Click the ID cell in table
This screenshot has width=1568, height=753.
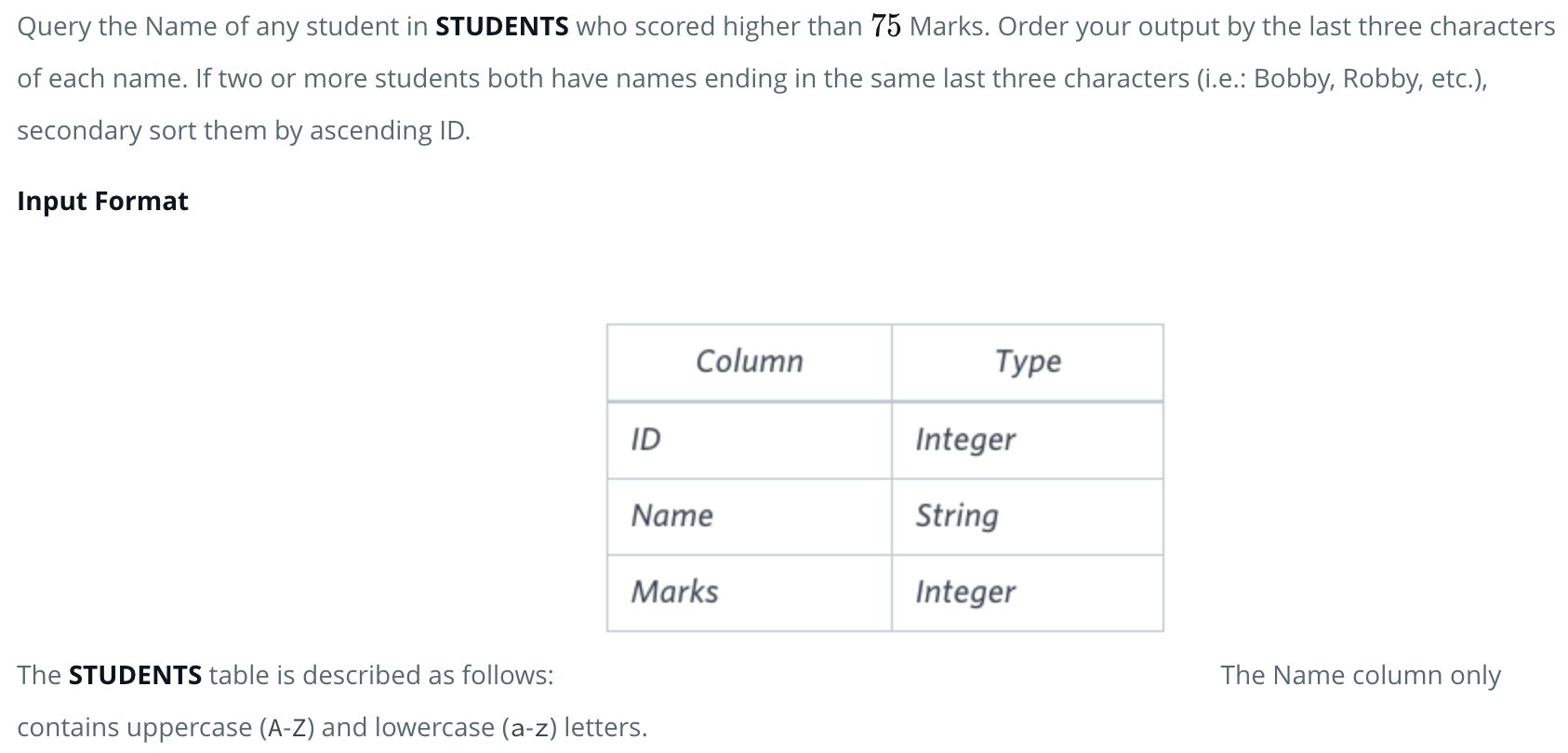click(750, 440)
